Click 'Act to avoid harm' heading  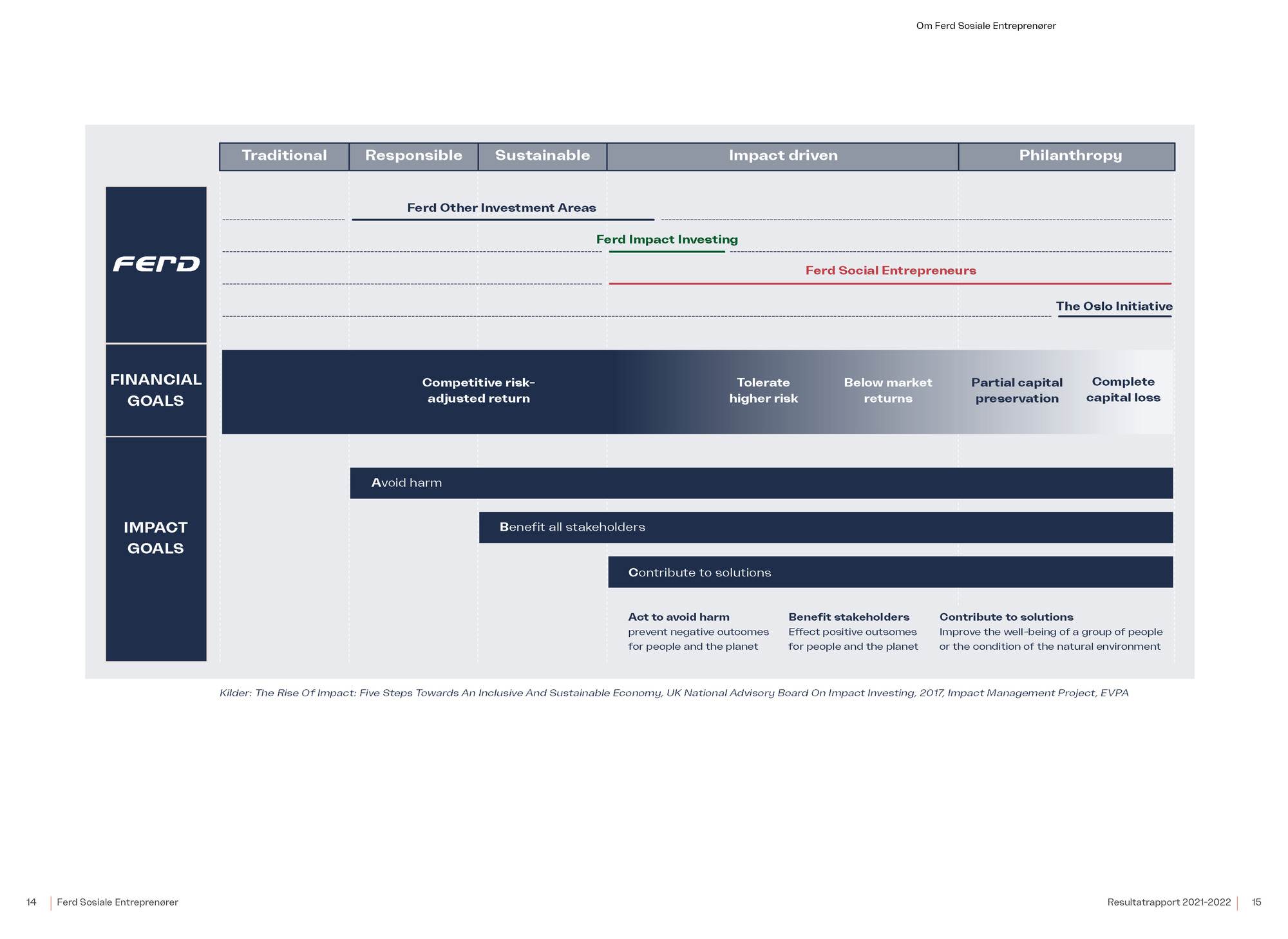click(679, 617)
